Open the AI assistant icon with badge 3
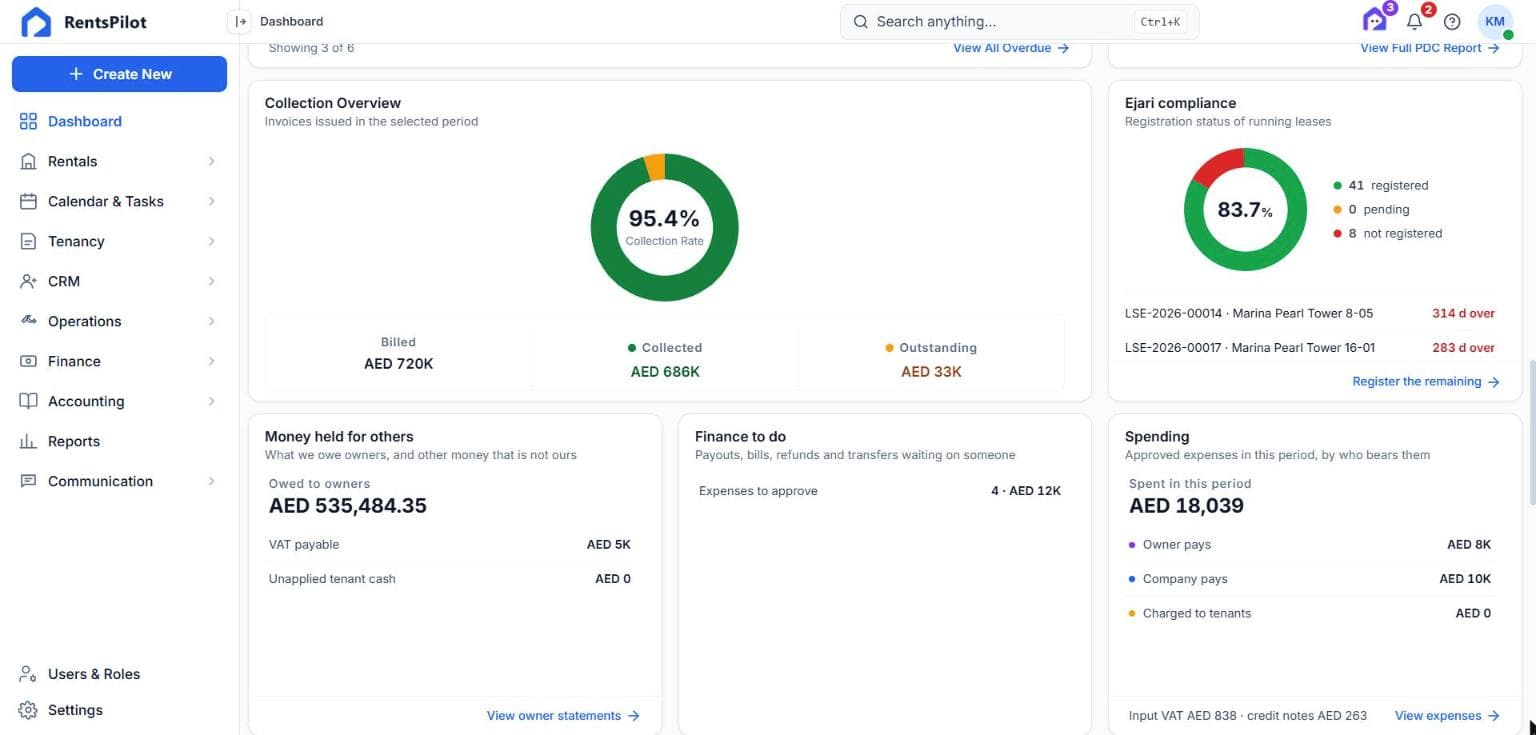The height and width of the screenshot is (735, 1536). pos(1375,21)
